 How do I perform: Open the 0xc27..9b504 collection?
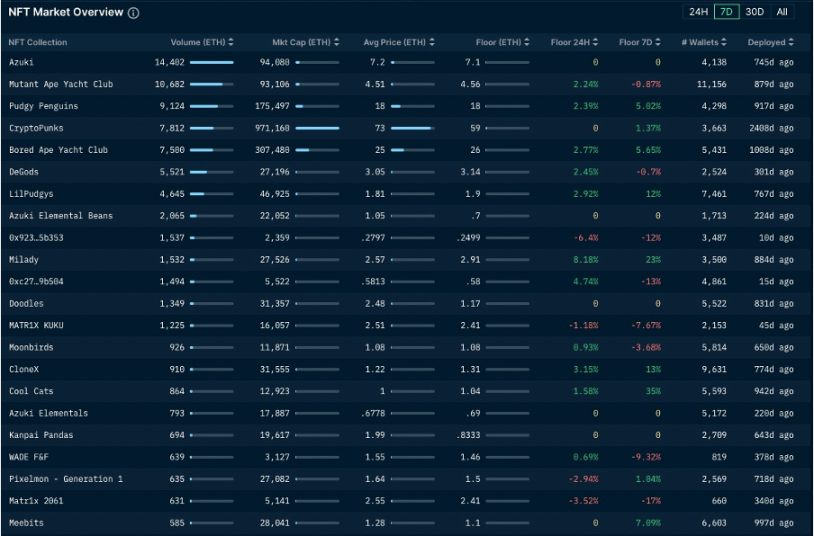point(36,282)
